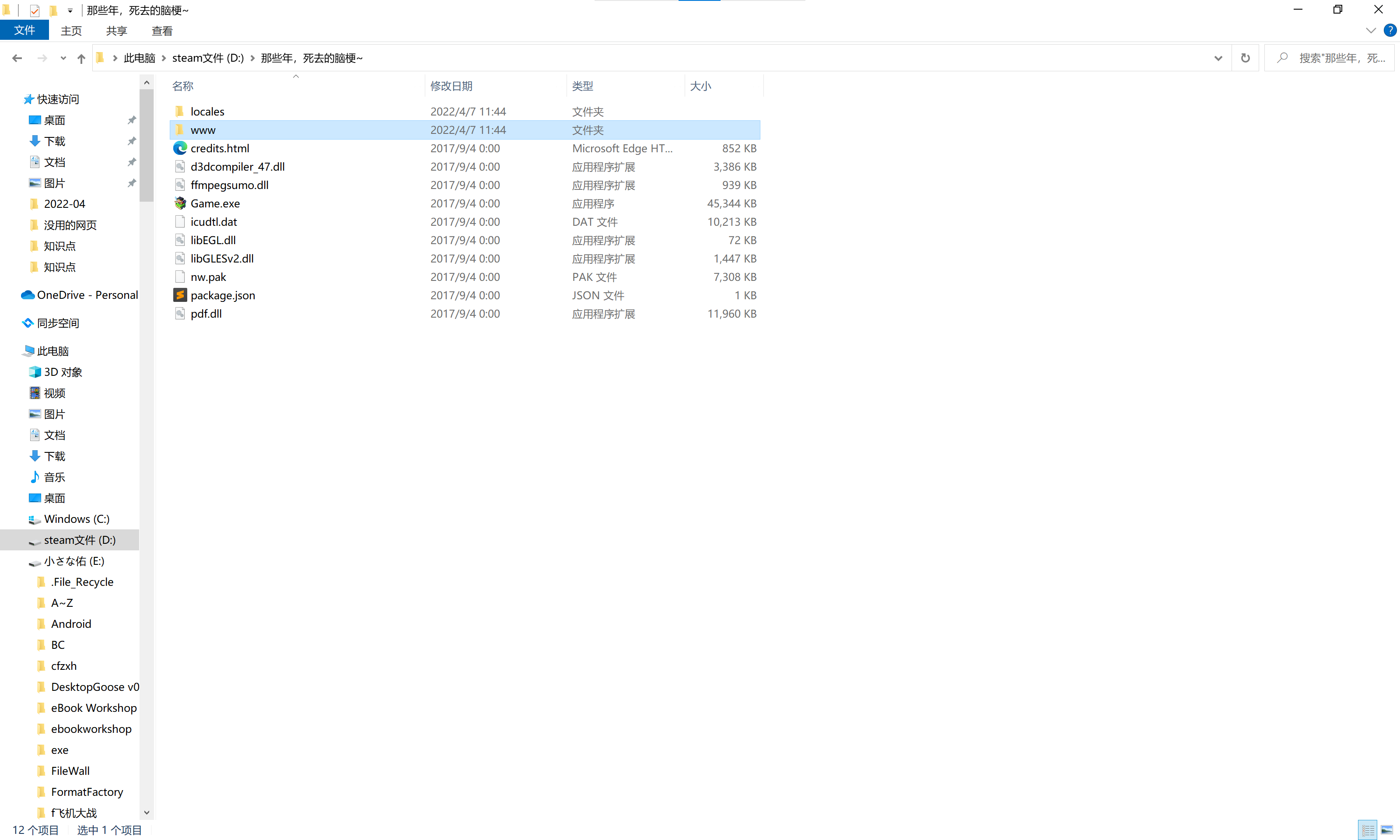The width and height of the screenshot is (1400, 840).
Task: Open the 共享 ribbon tab
Action: (116, 31)
